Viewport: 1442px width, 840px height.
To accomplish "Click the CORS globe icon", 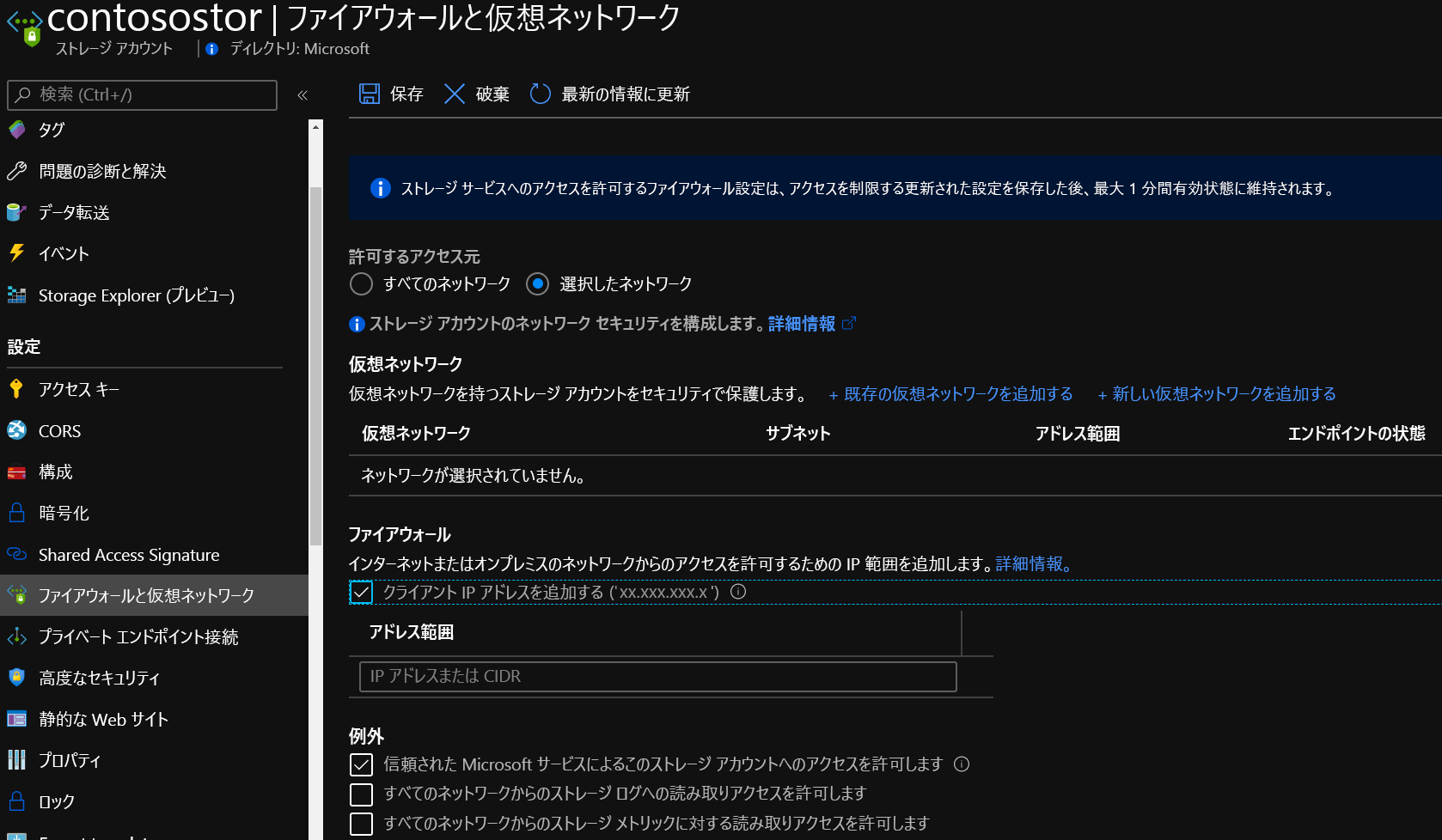I will pyautogui.click(x=16, y=430).
